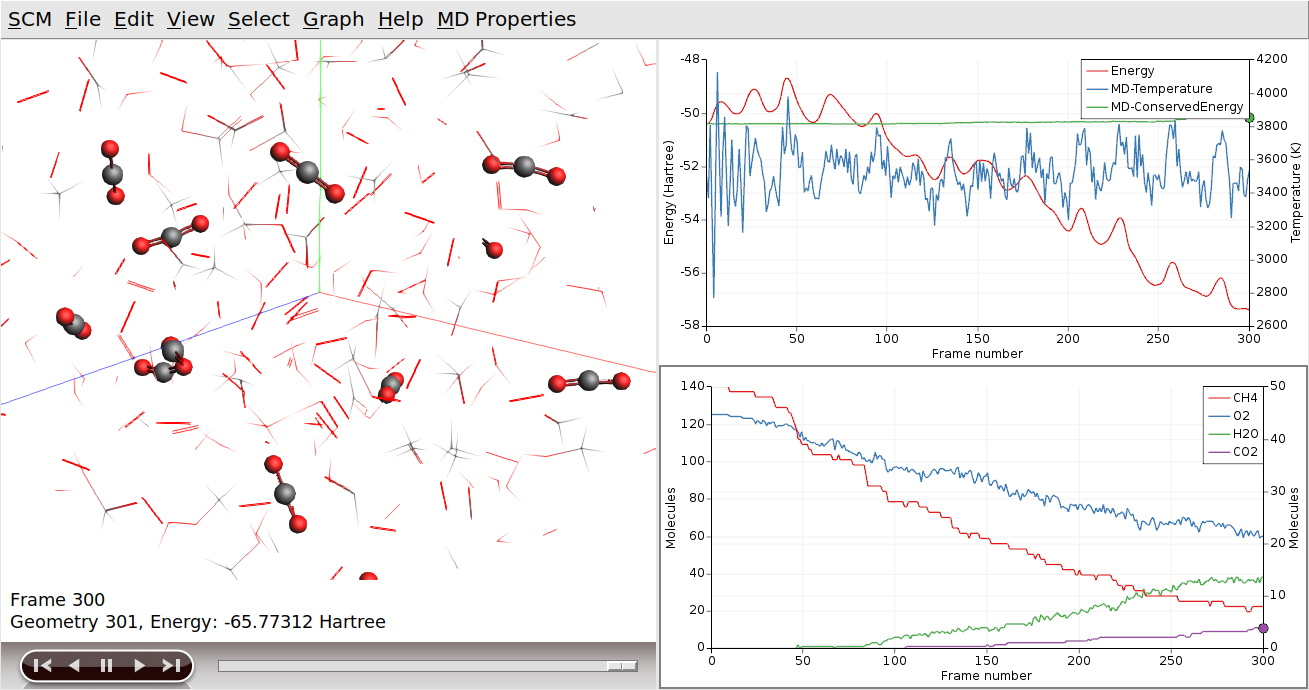Open the File menu
The height and width of the screenshot is (690, 1309).
[82, 18]
